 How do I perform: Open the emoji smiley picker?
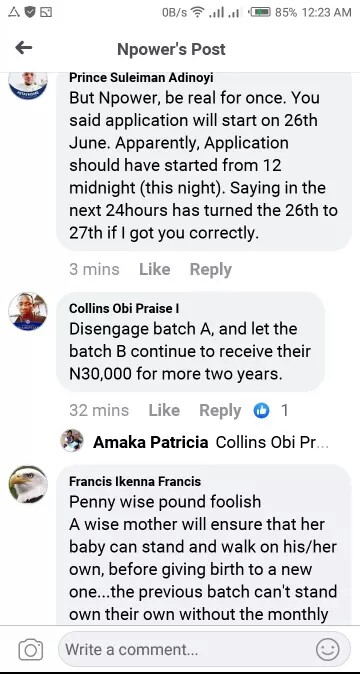point(327,649)
